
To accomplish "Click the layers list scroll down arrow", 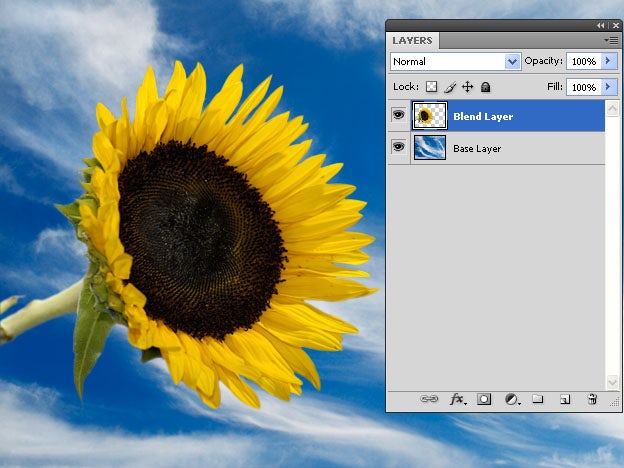I will pyautogui.click(x=612, y=382).
